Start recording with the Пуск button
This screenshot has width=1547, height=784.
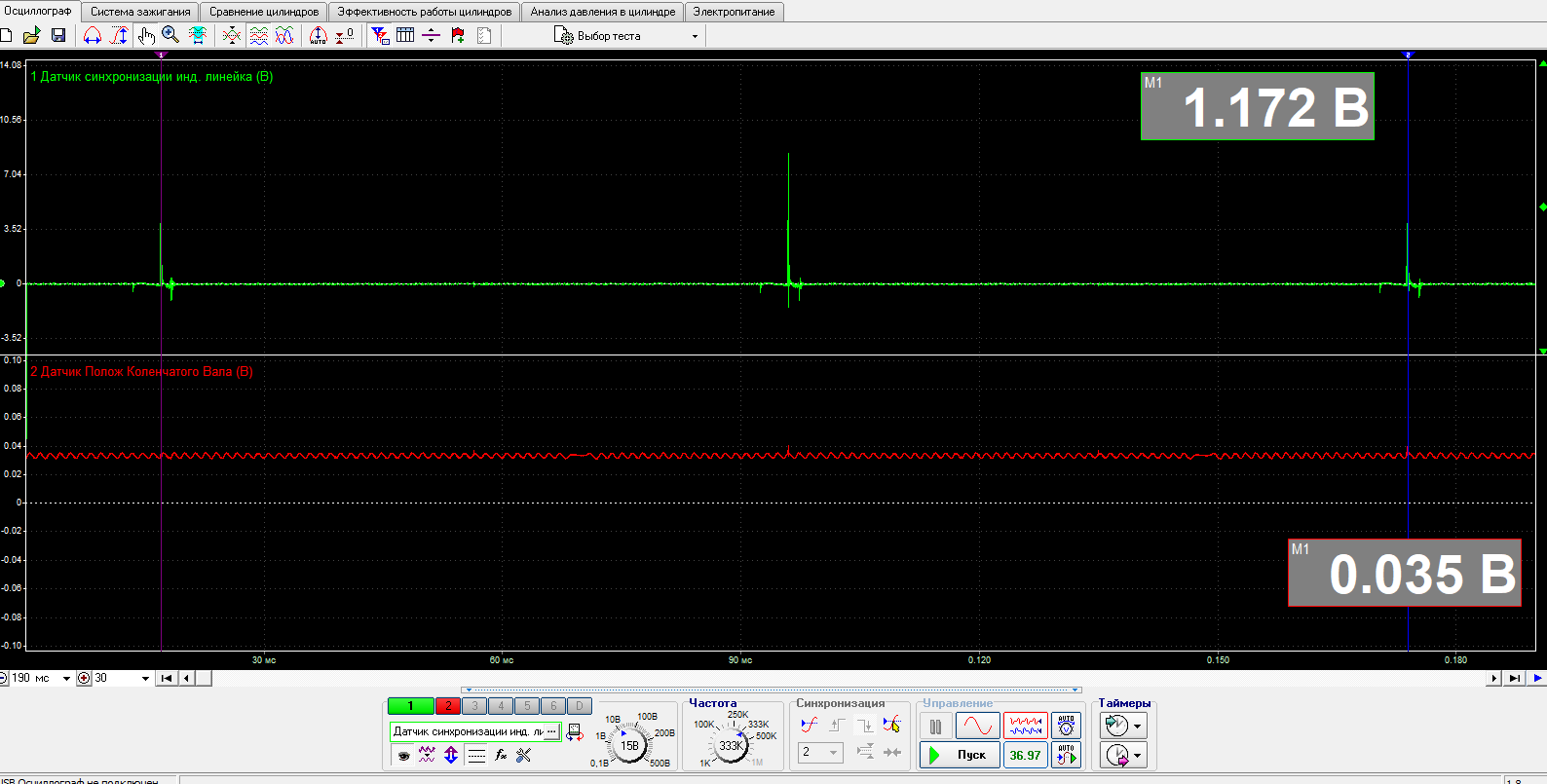click(960, 755)
